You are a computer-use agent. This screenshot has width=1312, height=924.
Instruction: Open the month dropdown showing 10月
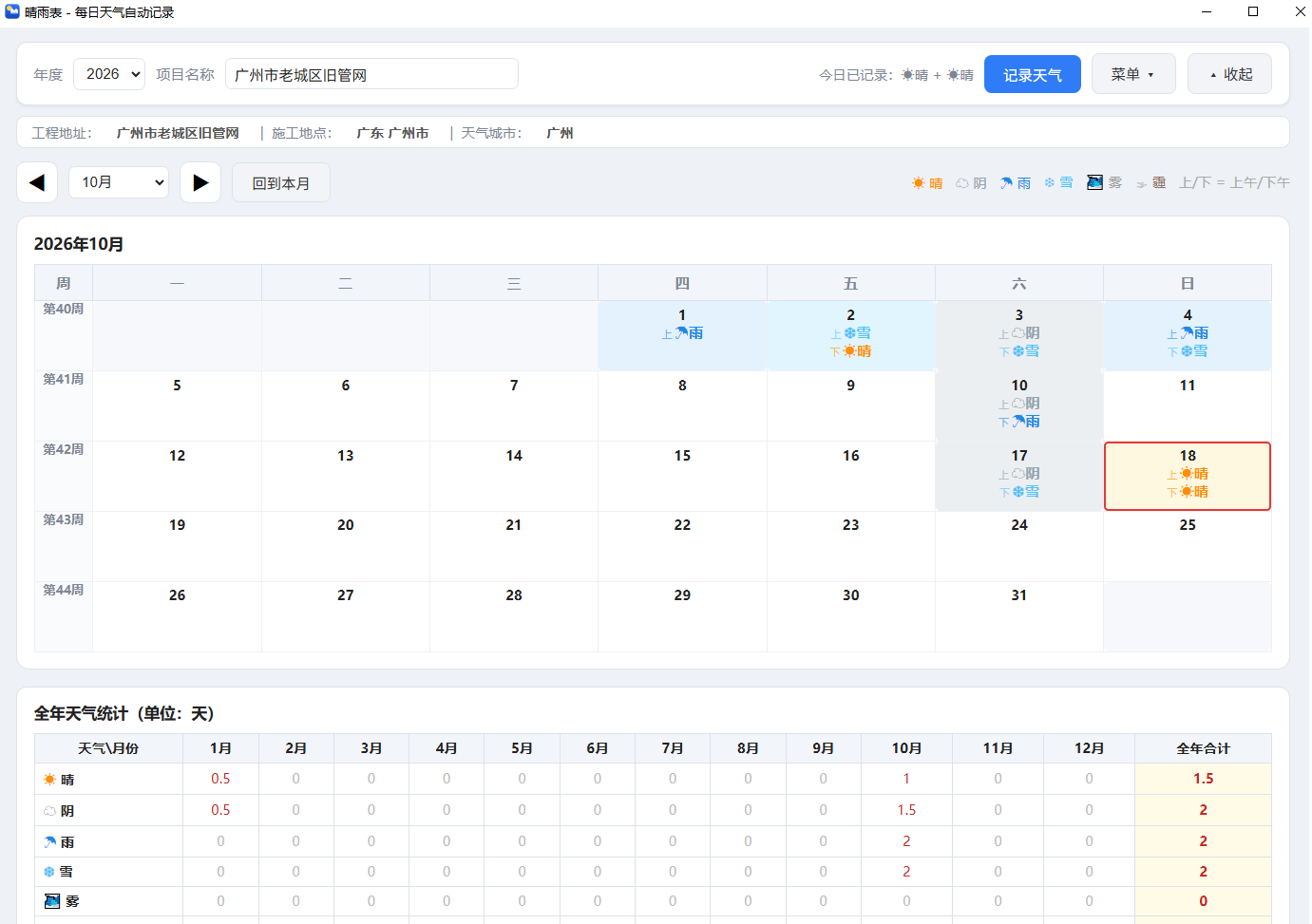tap(119, 182)
